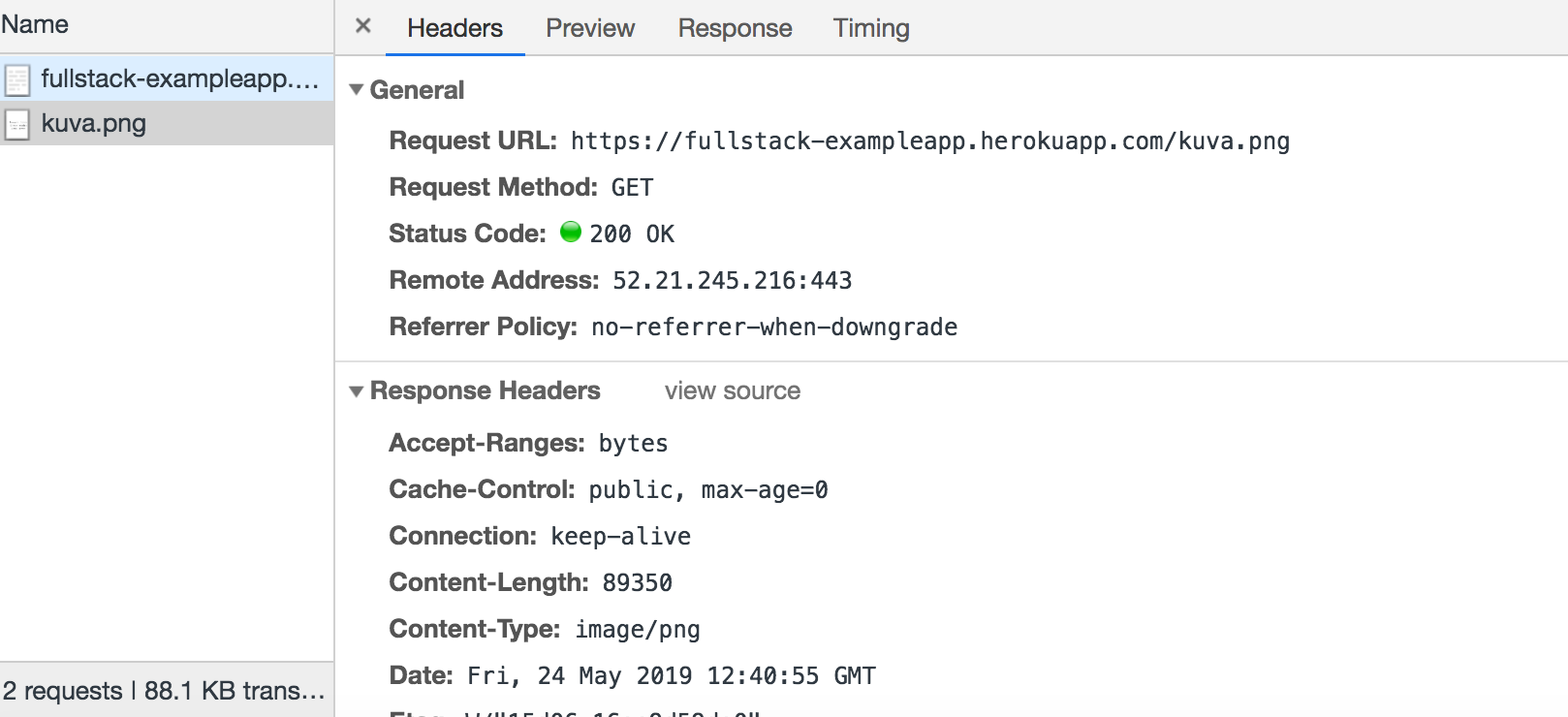Select the fullstack-exampleapp request row
The image size is (1568, 717).
(x=180, y=78)
